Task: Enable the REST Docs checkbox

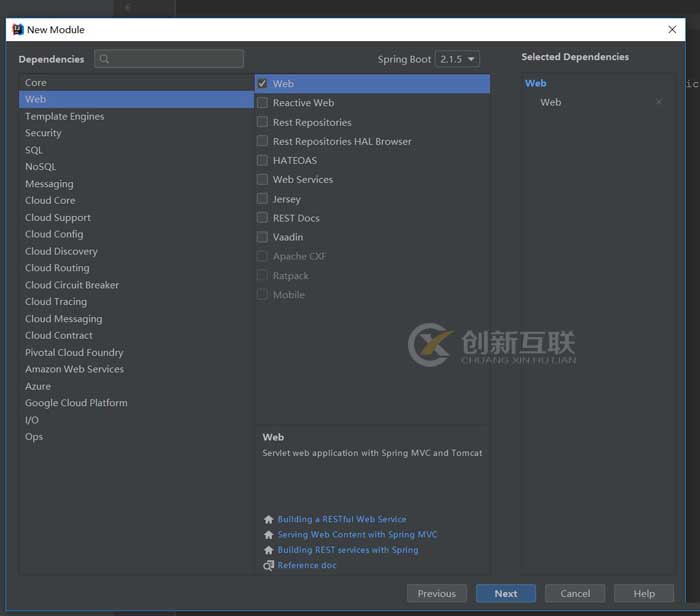Action: click(x=262, y=218)
